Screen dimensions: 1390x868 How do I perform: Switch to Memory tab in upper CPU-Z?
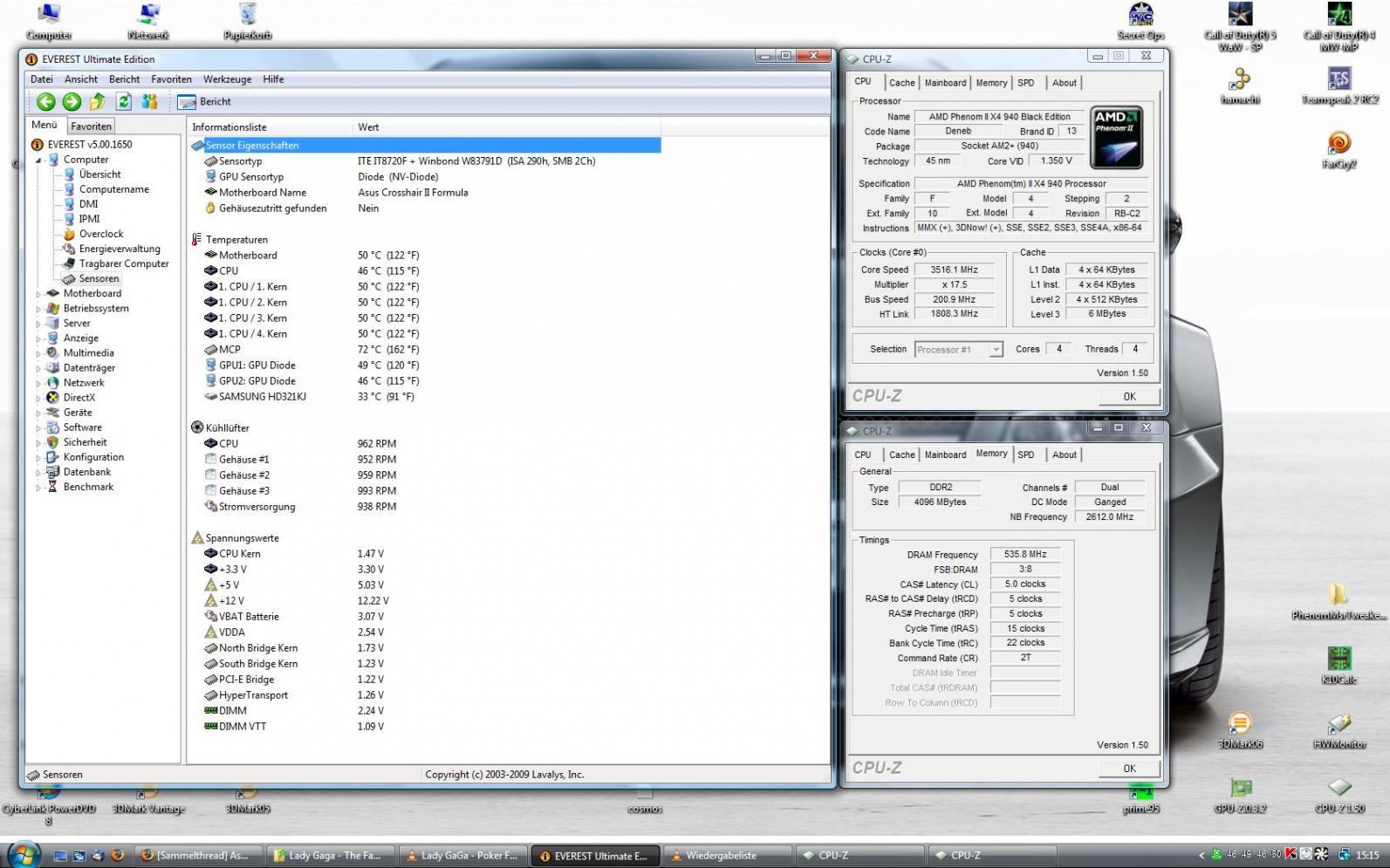coord(991,83)
